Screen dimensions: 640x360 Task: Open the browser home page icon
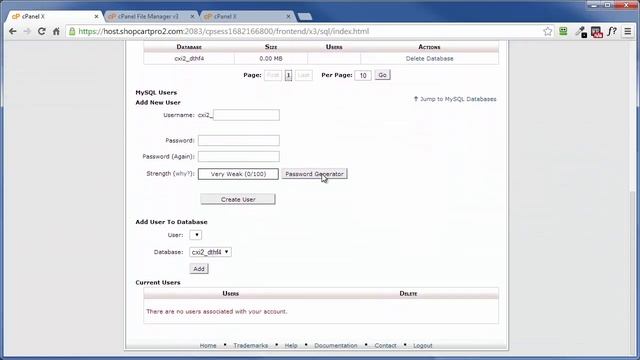coord(56,31)
